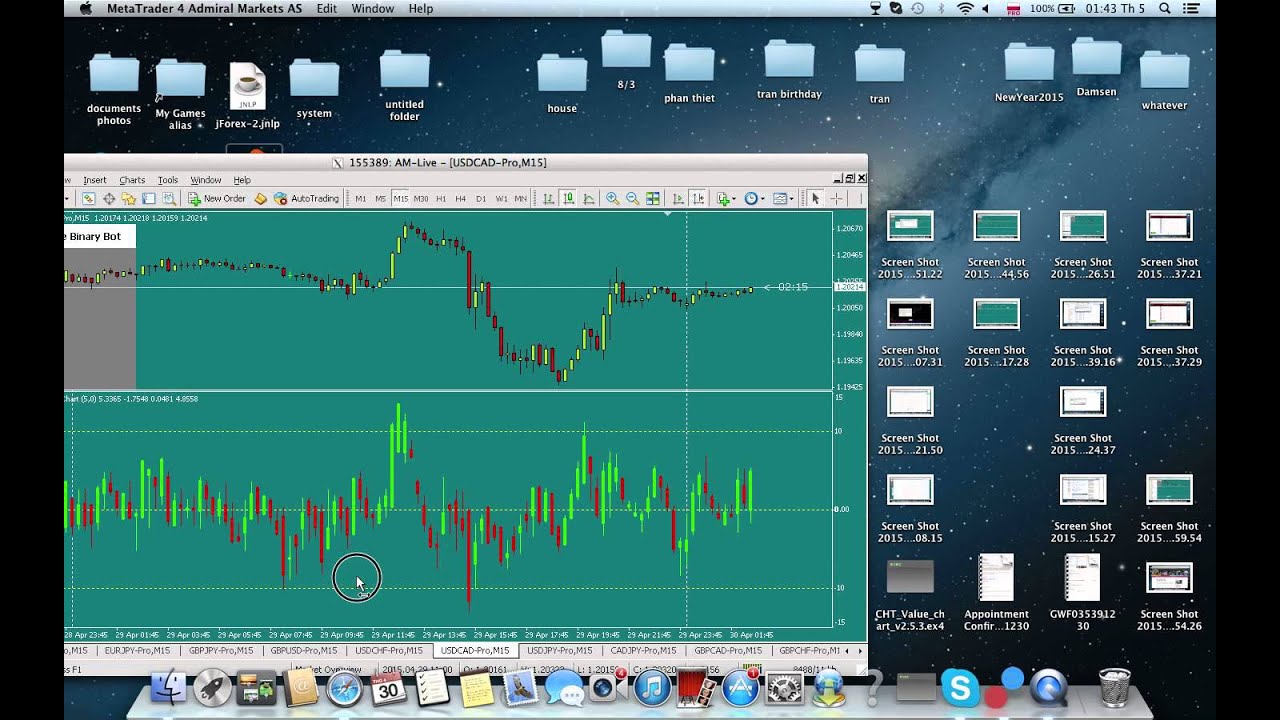
Task: Select the CHT_Value_chart_v2.5.3.ex4 file
Action: tap(910, 594)
